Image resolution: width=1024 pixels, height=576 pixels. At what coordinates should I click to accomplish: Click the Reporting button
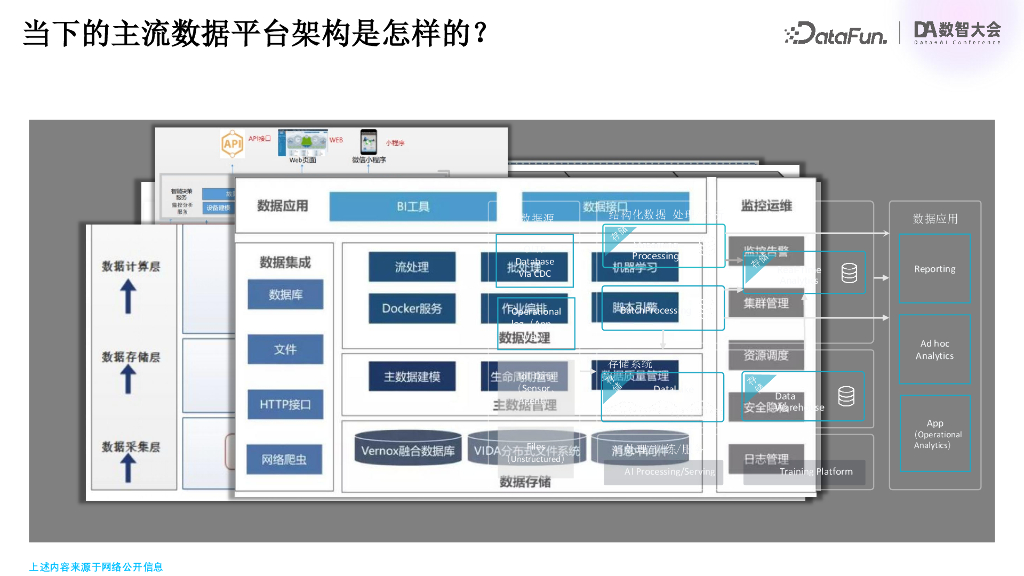934,268
